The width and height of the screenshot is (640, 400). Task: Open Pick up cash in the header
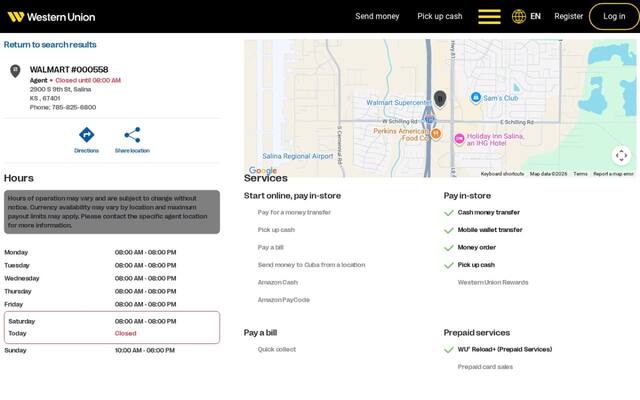point(440,16)
